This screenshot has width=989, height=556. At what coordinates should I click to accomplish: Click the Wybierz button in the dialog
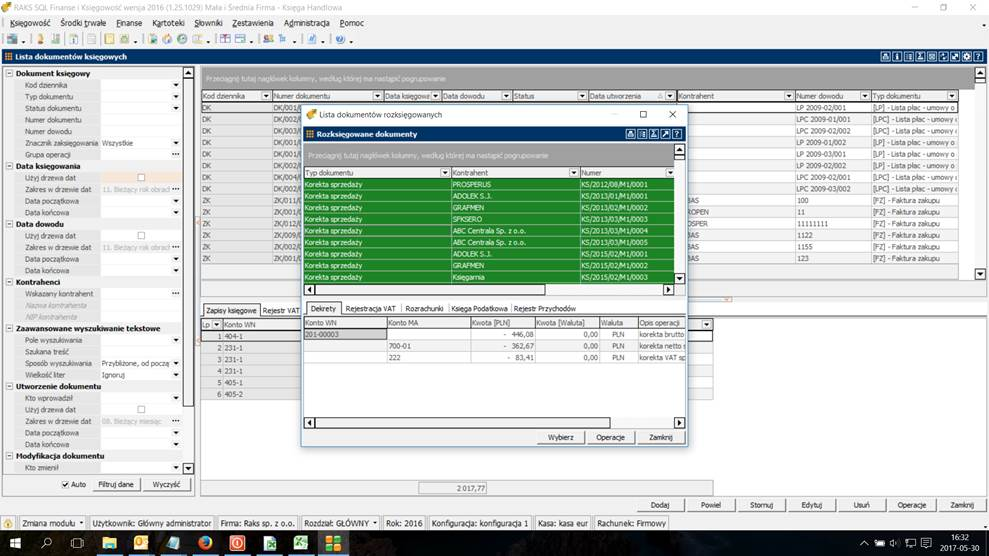click(560, 437)
